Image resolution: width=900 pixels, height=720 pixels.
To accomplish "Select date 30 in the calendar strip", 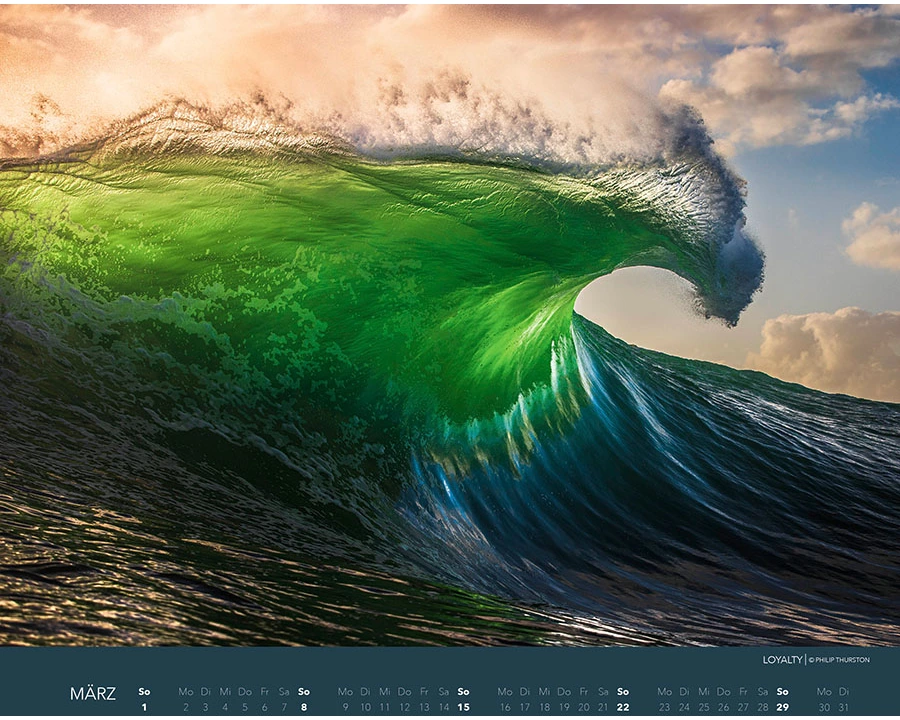I will (x=824, y=707).
